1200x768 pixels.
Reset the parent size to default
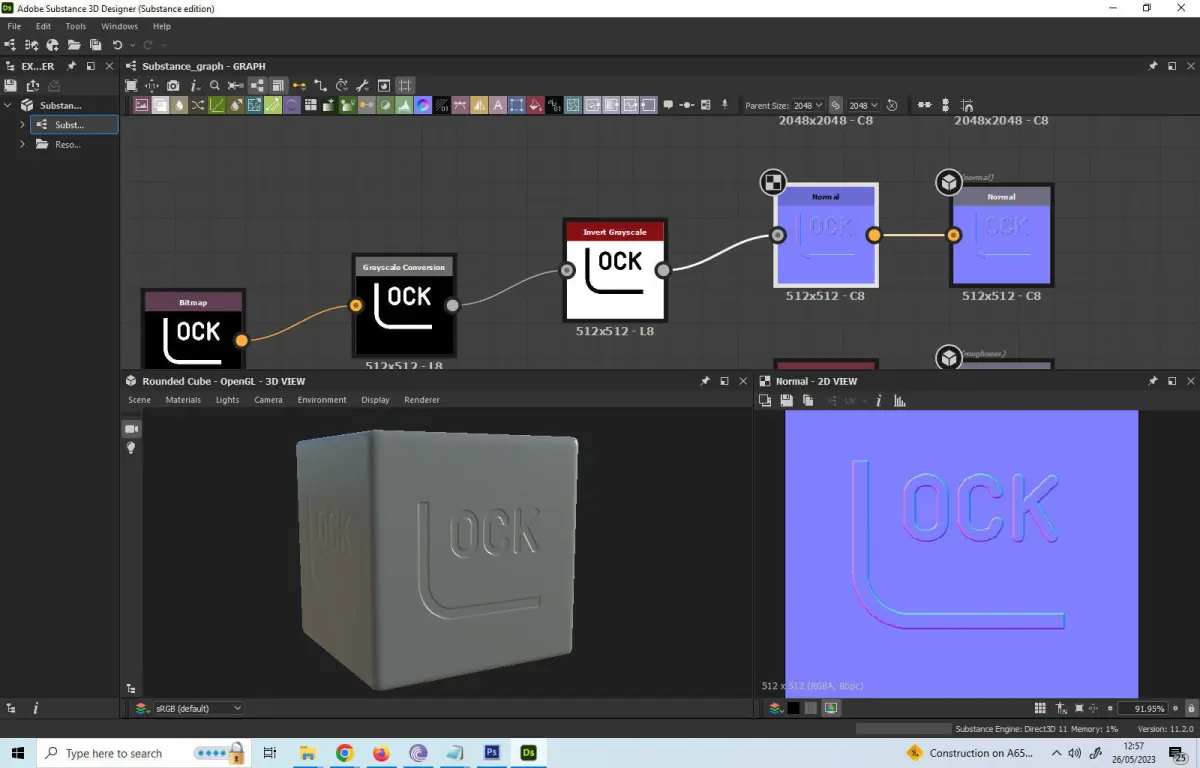coord(892,105)
